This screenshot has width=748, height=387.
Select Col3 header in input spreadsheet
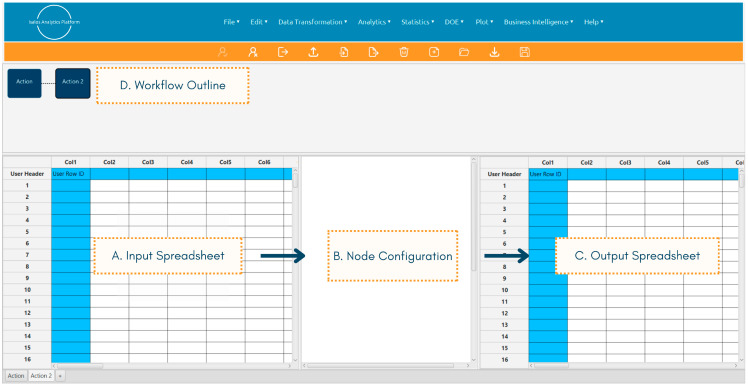tap(148, 162)
